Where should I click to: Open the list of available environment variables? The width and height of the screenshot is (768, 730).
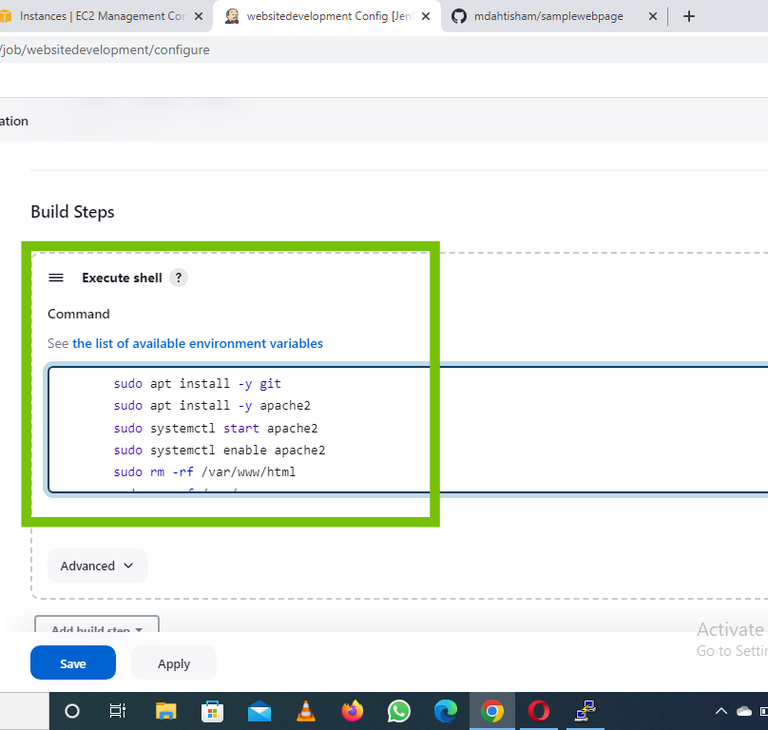coord(197,343)
